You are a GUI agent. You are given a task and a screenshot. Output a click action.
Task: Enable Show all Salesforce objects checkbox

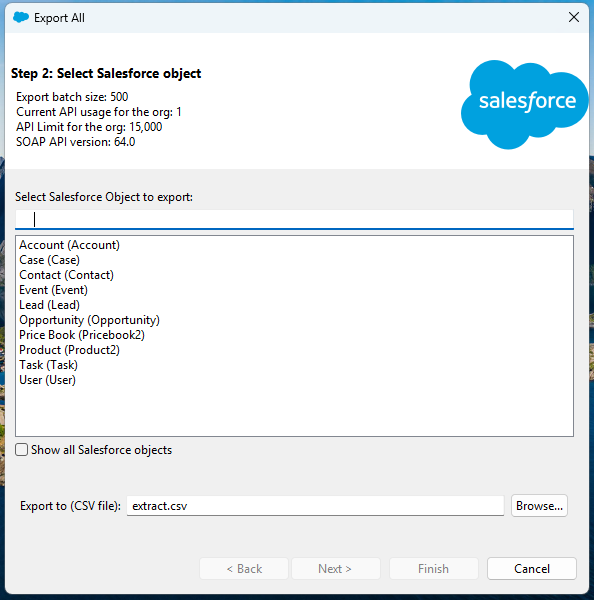click(x=21, y=450)
